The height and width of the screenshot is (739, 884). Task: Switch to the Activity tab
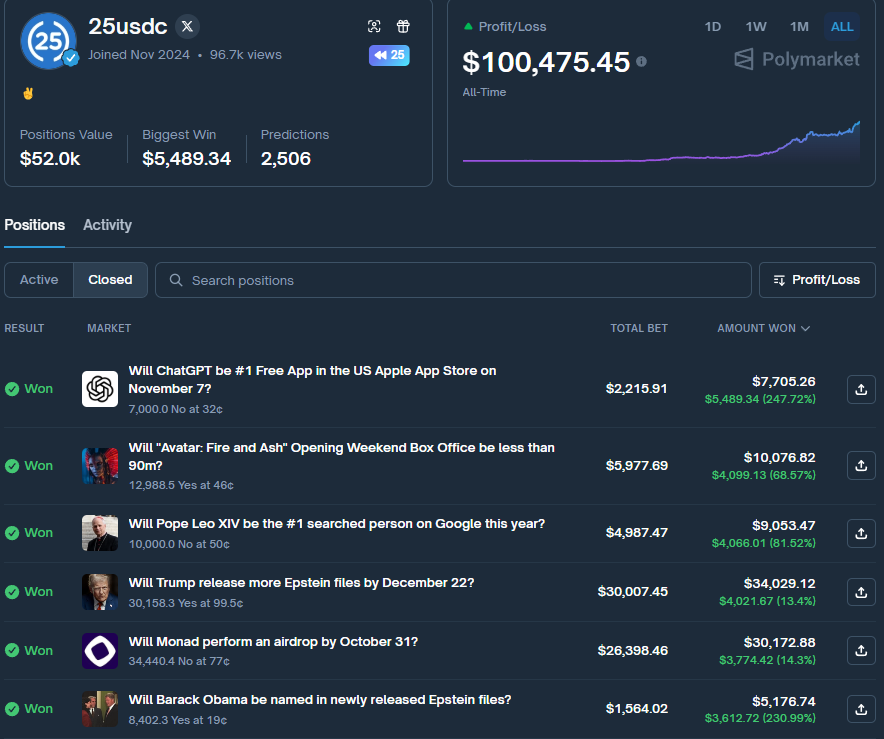point(107,225)
